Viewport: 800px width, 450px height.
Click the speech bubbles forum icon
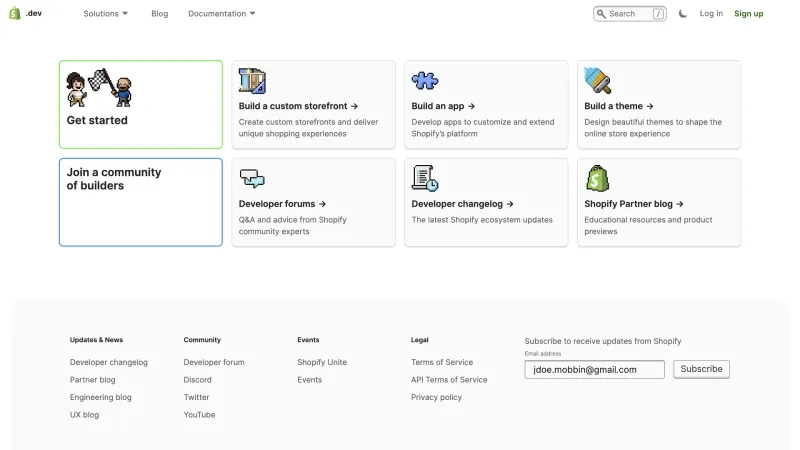coord(252,179)
